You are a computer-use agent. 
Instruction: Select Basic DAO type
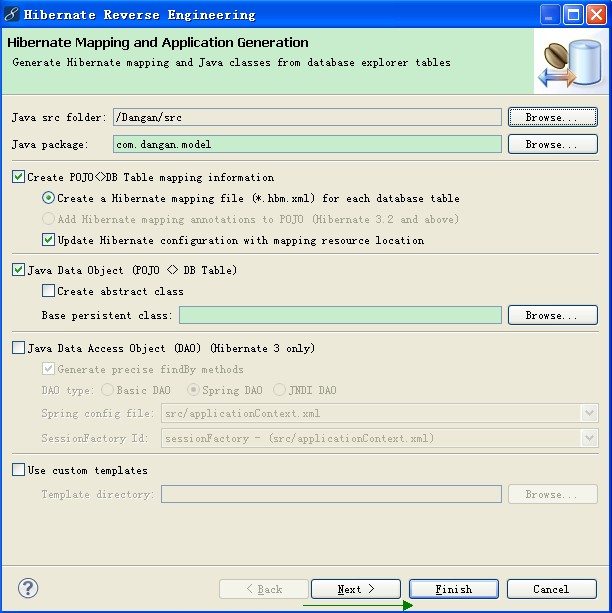tap(108, 390)
